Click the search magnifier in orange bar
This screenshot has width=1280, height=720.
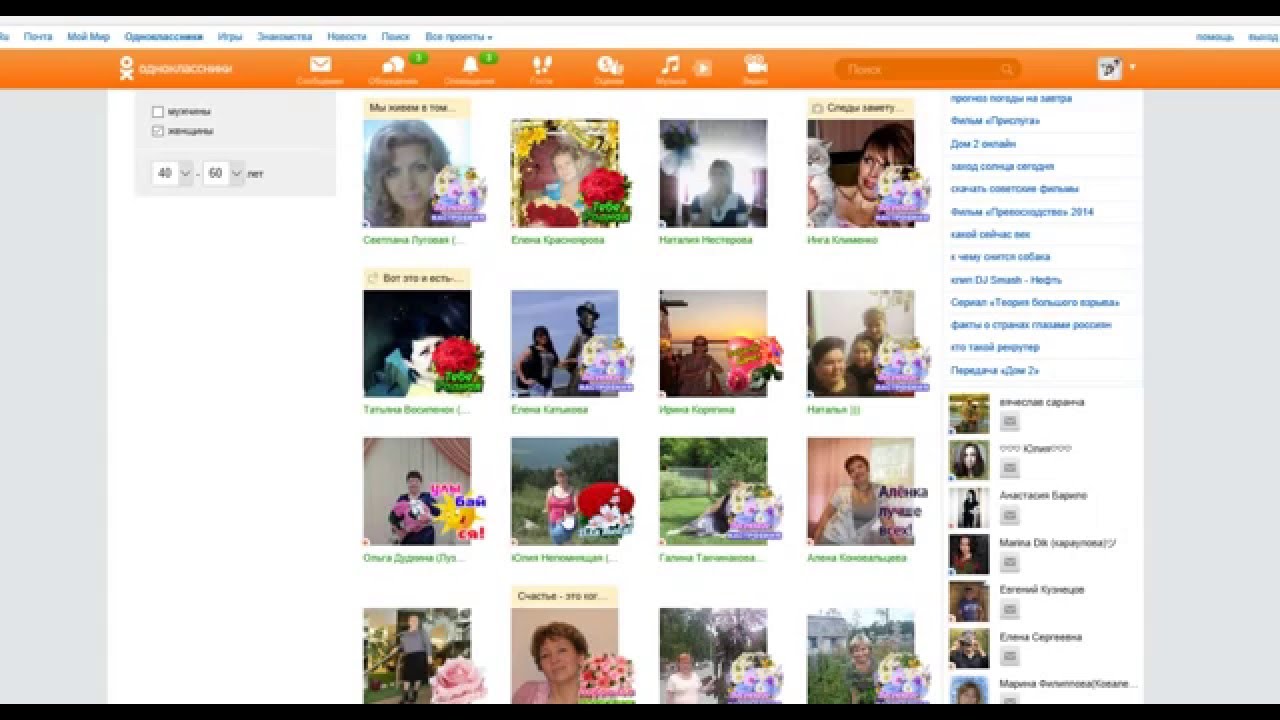pyautogui.click(x=1007, y=69)
